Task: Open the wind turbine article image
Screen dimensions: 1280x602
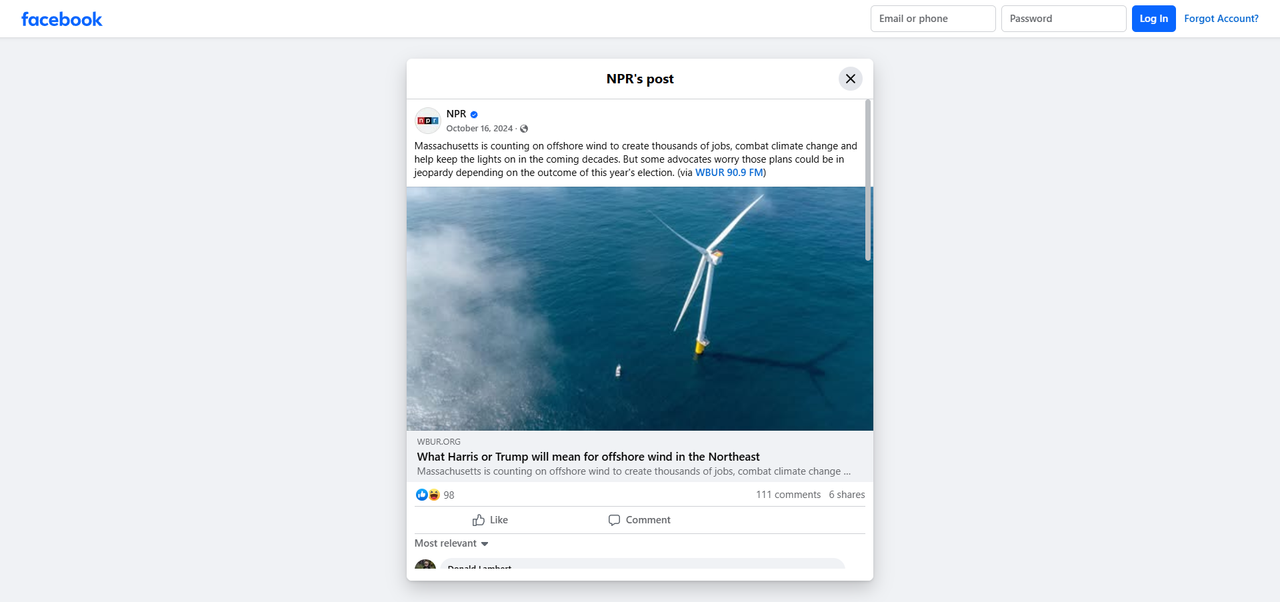Action: click(x=640, y=309)
